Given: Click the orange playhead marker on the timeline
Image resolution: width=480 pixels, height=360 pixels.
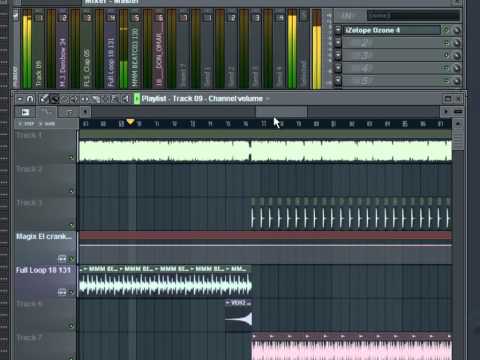Looking at the screenshot, I should pos(130,122).
